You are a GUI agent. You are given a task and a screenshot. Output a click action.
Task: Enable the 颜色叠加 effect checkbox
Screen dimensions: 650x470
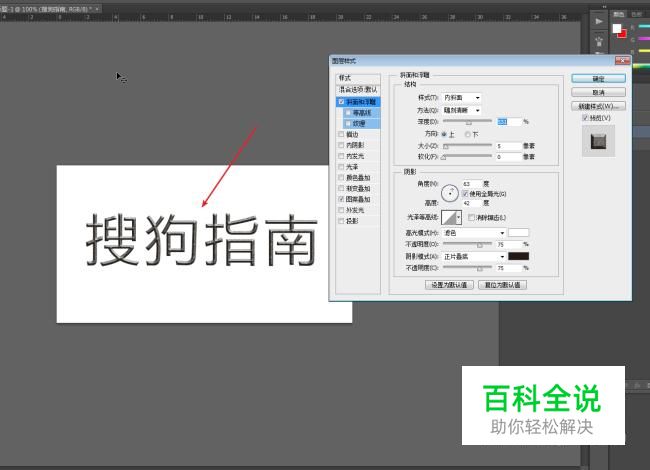point(341,177)
